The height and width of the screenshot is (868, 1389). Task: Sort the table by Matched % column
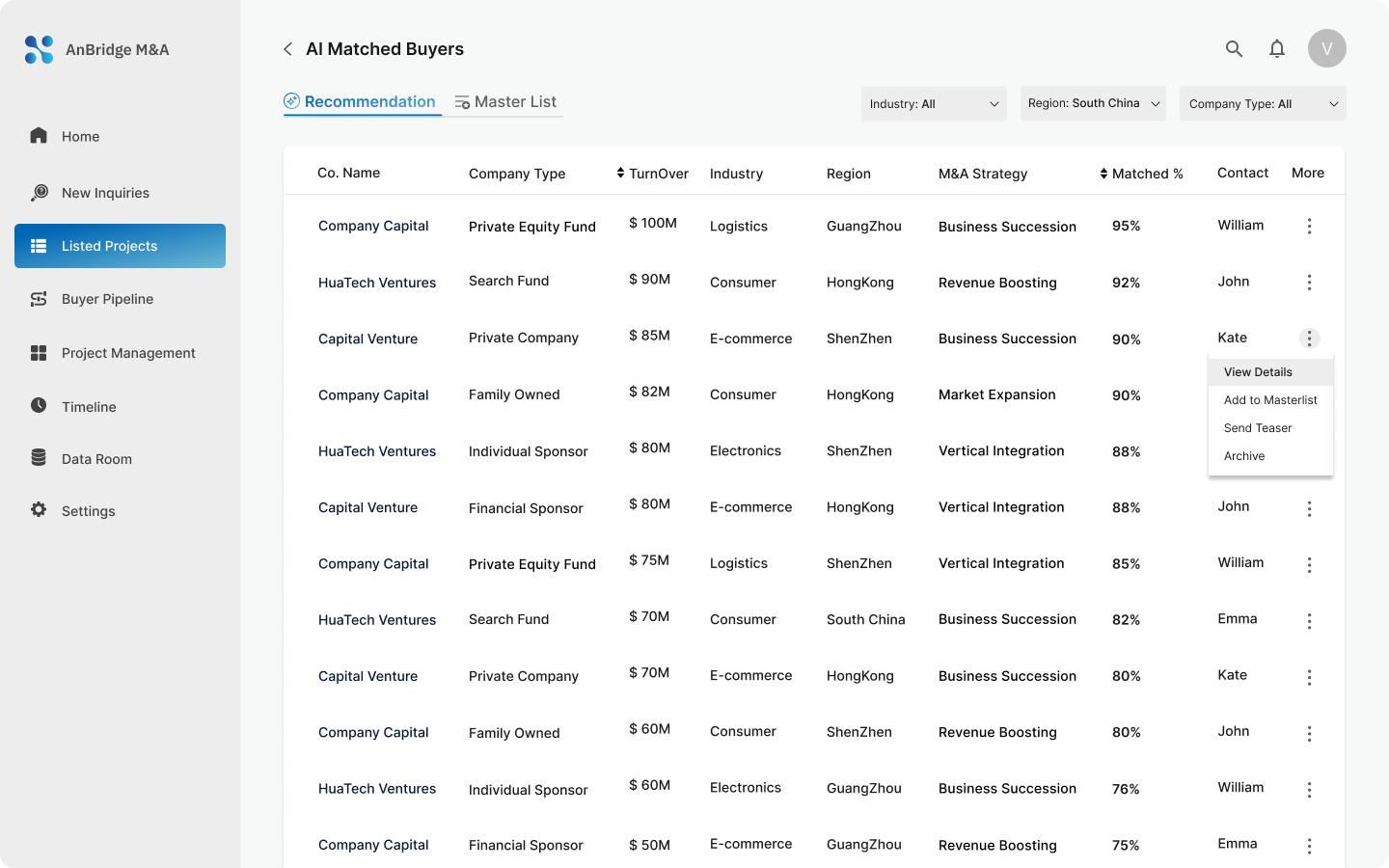[x=1141, y=174]
